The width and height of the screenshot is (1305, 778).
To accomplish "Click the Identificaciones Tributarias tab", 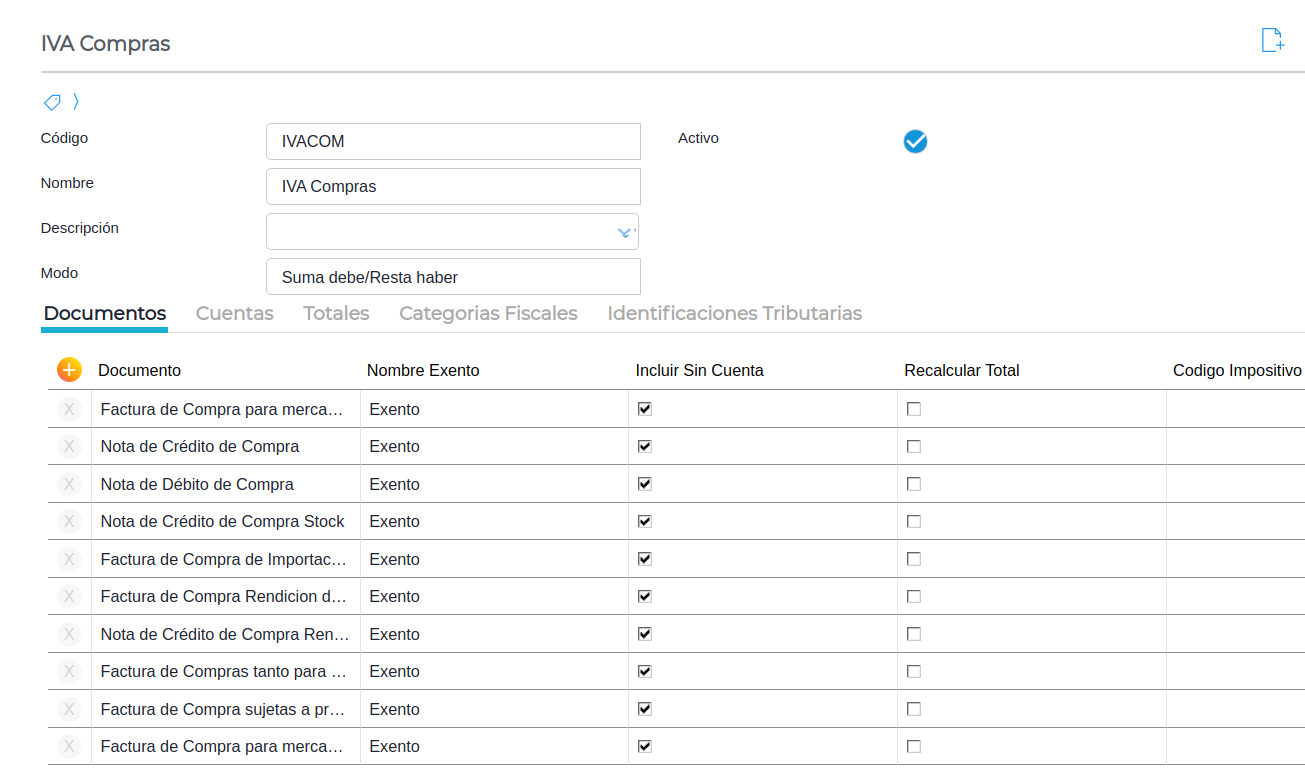I will pos(734,313).
